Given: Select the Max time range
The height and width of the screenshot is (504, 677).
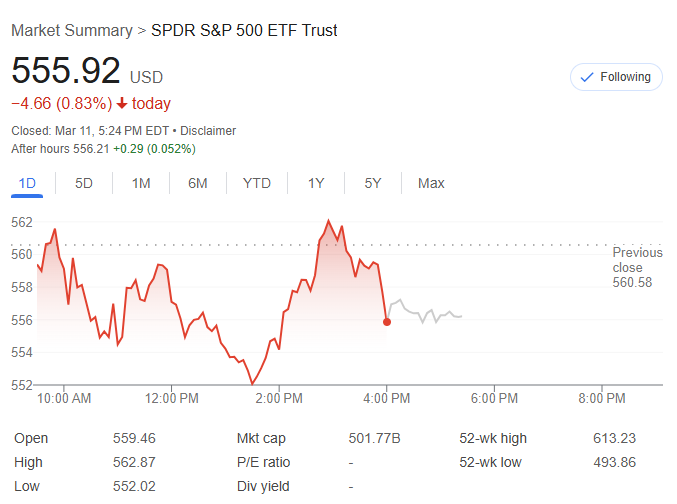Looking at the screenshot, I should (x=431, y=183).
